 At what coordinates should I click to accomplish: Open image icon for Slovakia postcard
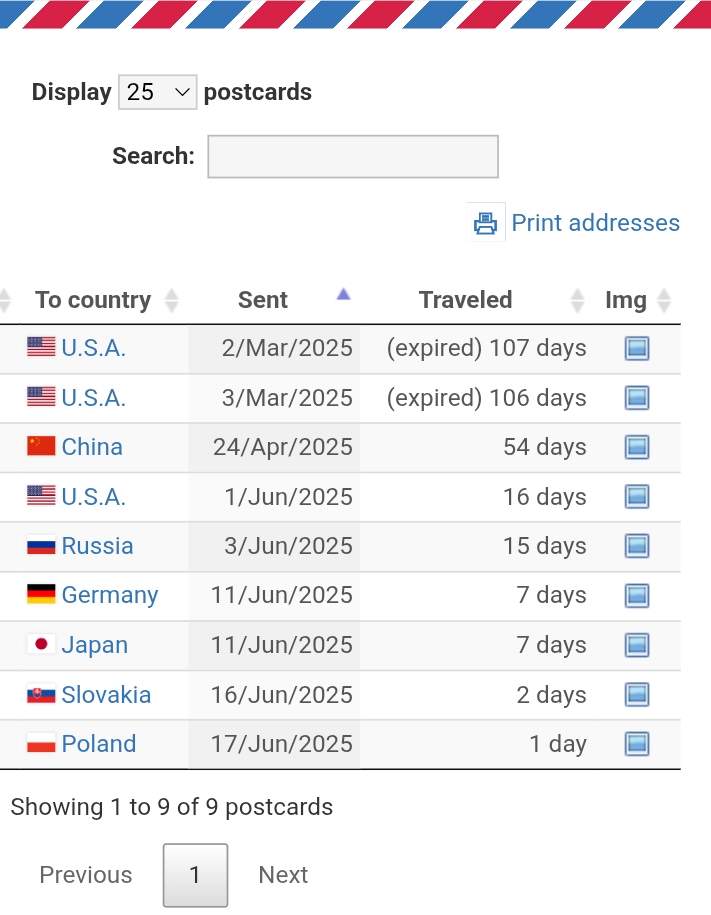[637, 695]
